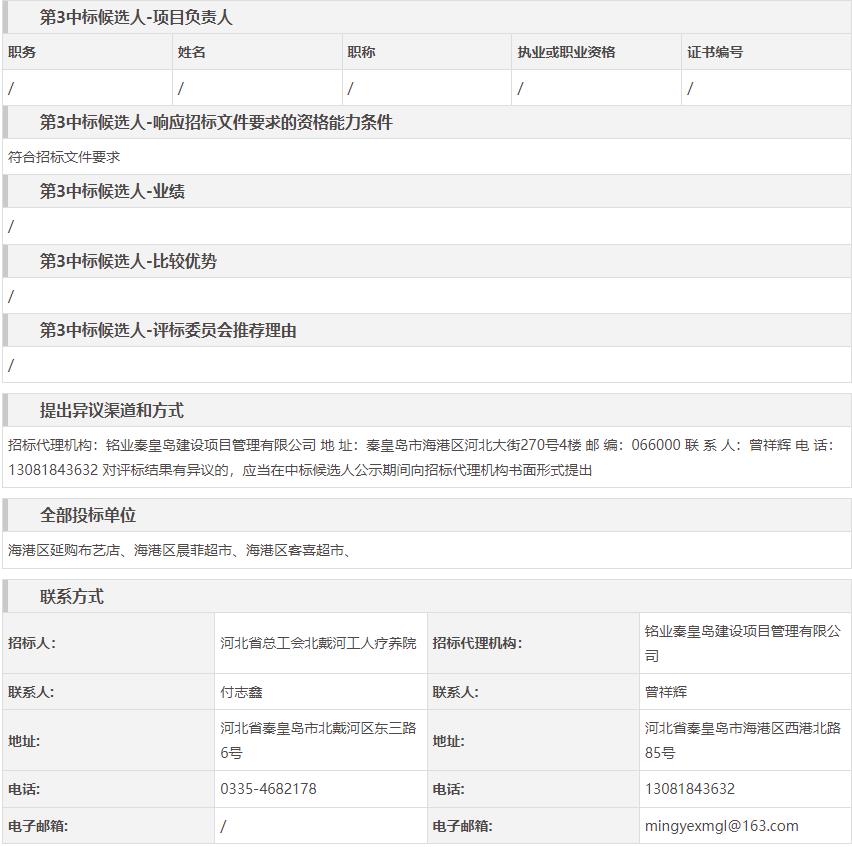The image size is (852, 847).
Task: Select the agency address ending 西港北路85号
Action: (742, 740)
